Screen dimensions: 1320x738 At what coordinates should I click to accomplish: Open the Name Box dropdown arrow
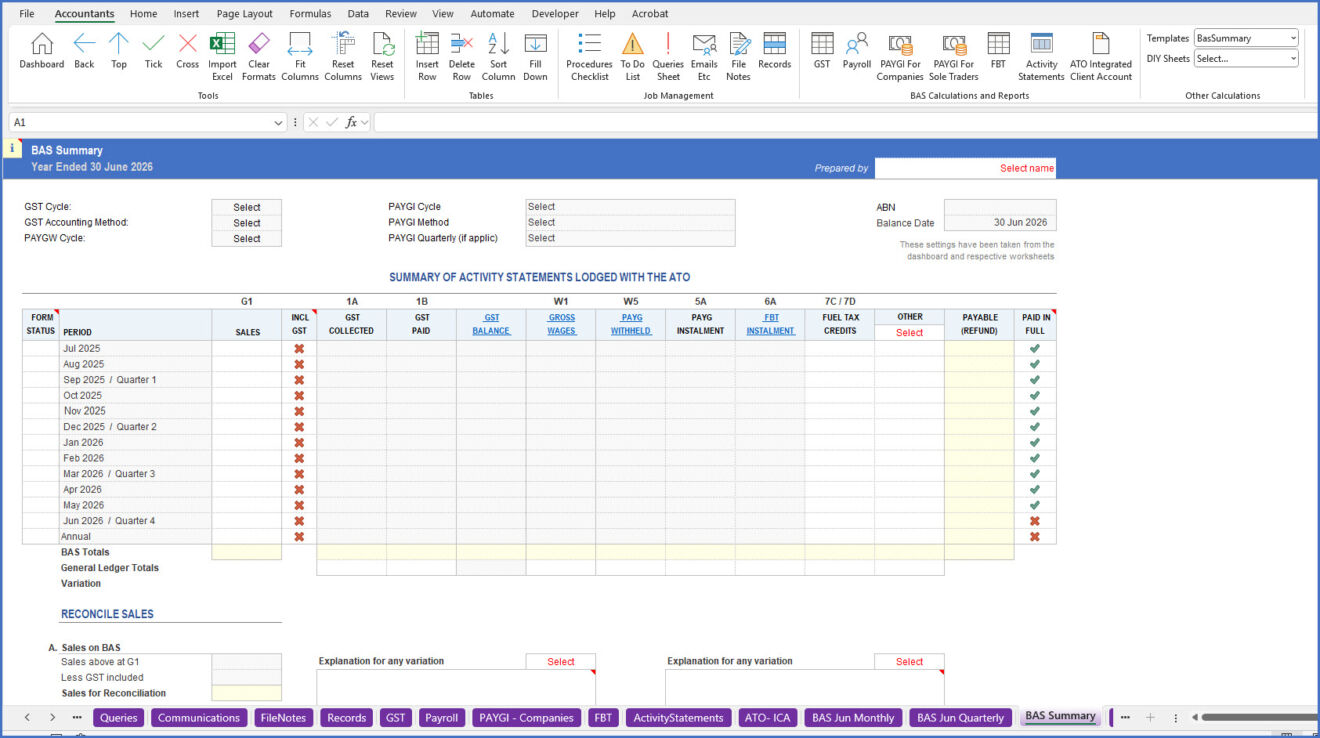[278, 122]
